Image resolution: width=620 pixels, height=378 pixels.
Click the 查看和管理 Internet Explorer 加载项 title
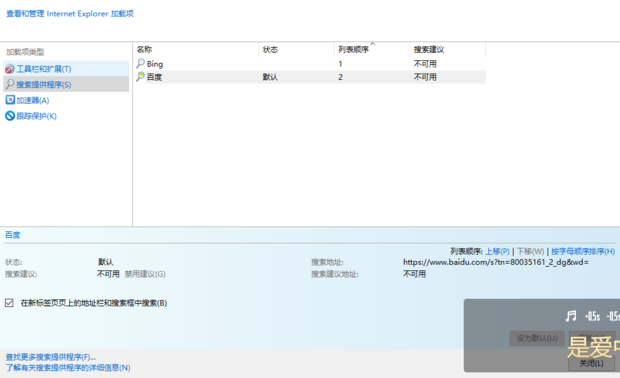tap(70, 13)
